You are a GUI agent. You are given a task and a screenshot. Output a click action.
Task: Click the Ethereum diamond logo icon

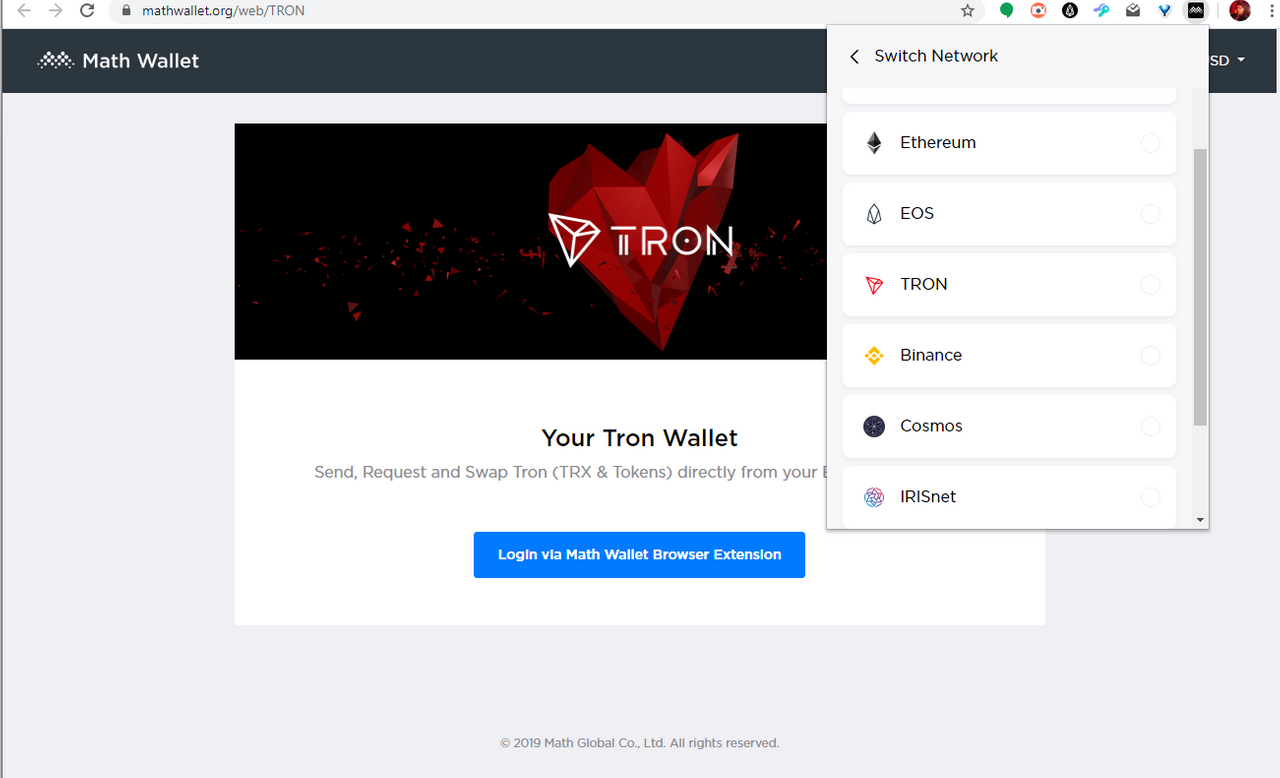(x=874, y=143)
